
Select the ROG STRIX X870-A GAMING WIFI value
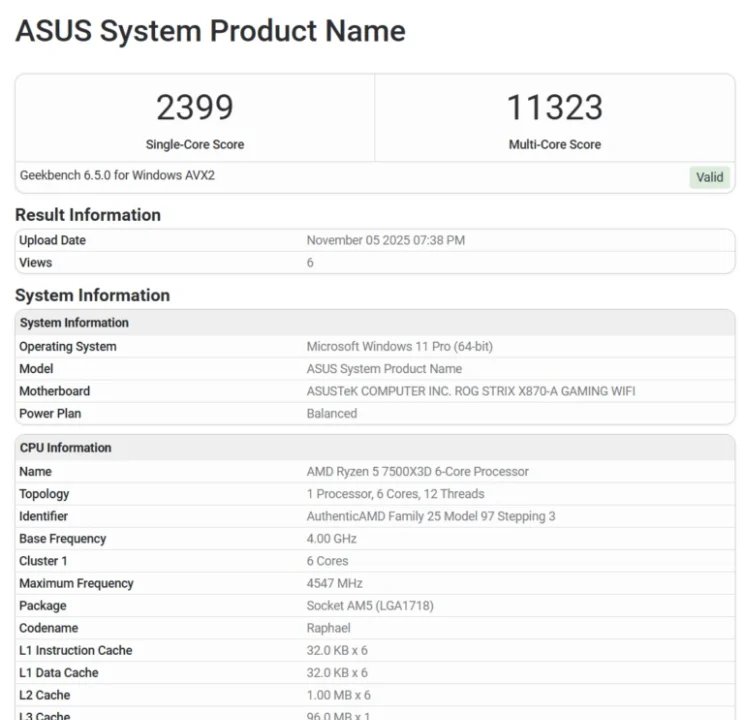pyautogui.click(x=471, y=391)
